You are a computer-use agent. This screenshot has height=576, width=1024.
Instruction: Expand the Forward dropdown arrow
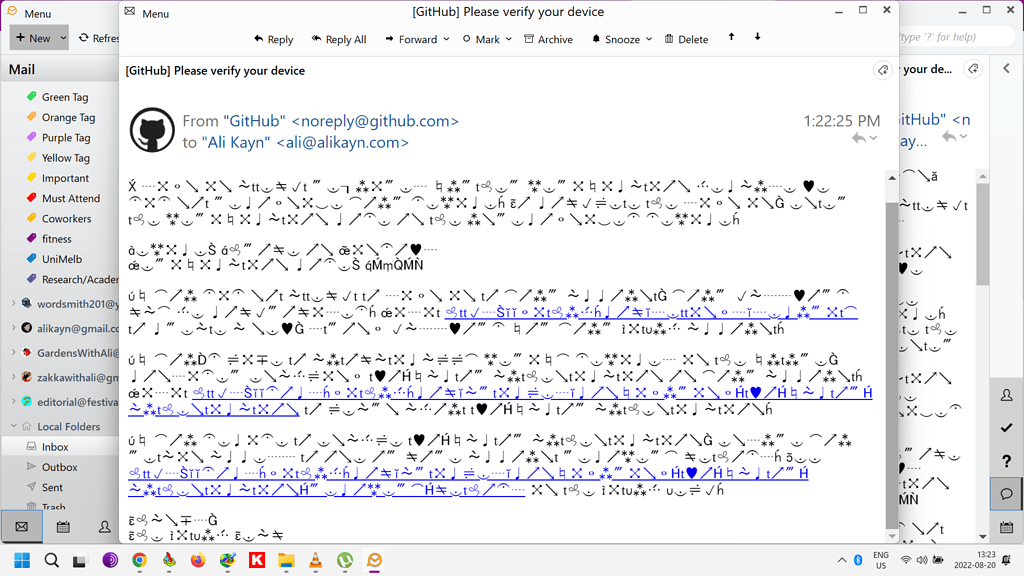click(x=448, y=39)
